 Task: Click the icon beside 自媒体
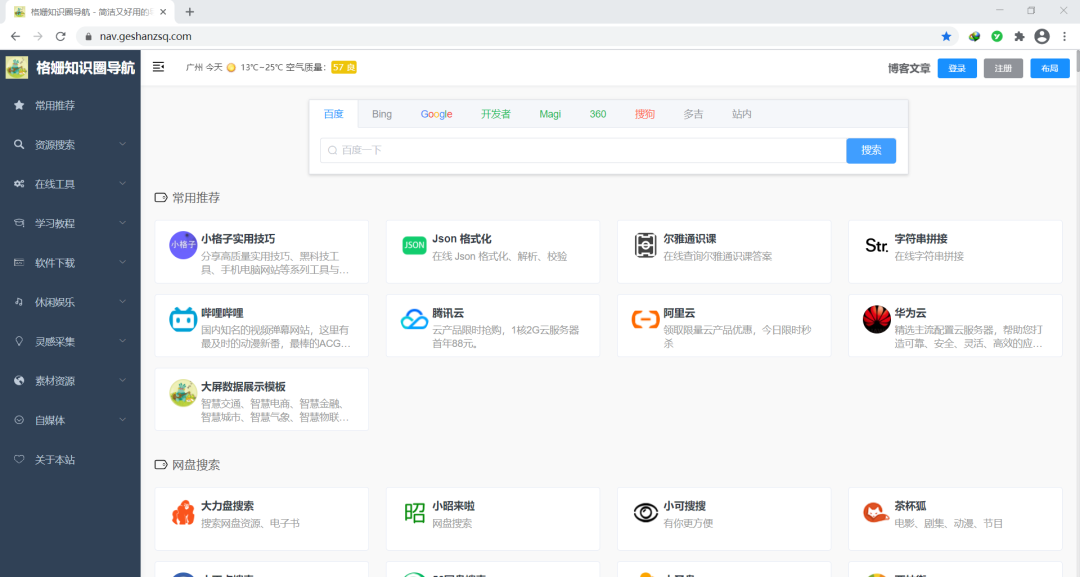[19, 420]
